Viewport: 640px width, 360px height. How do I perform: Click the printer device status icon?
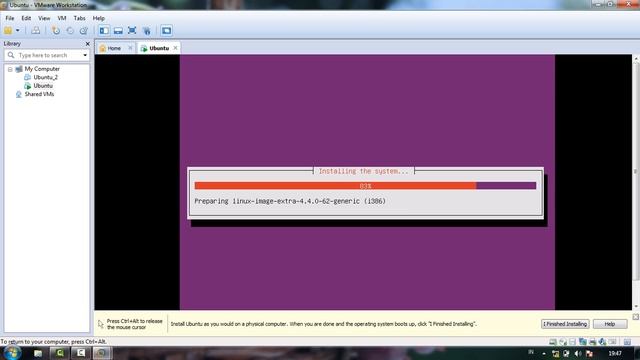(x=592, y=342)
